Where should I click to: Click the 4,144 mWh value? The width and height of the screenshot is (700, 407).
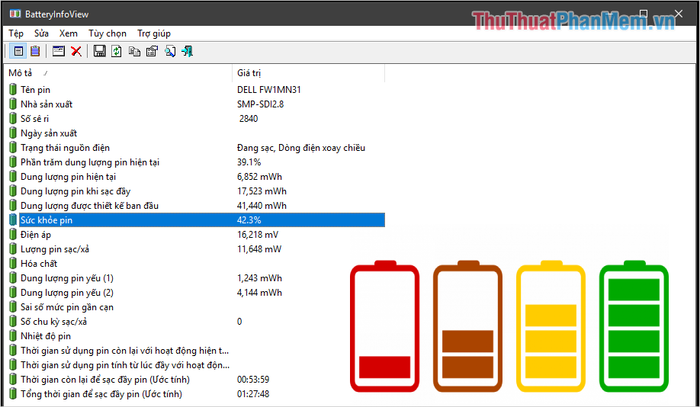(x=259, y=292)
